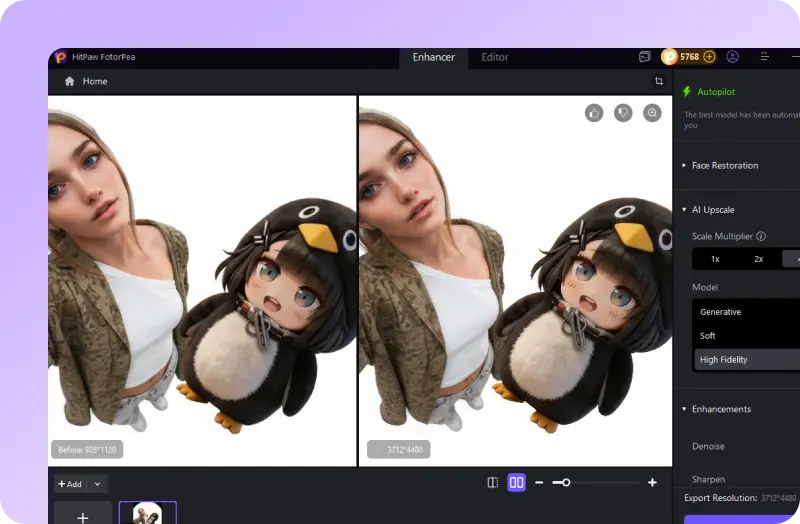Open the Add dropdown arrow
The width and height of the screenshot is (800, 524).
pyautogui.click(x=97, y=484)
